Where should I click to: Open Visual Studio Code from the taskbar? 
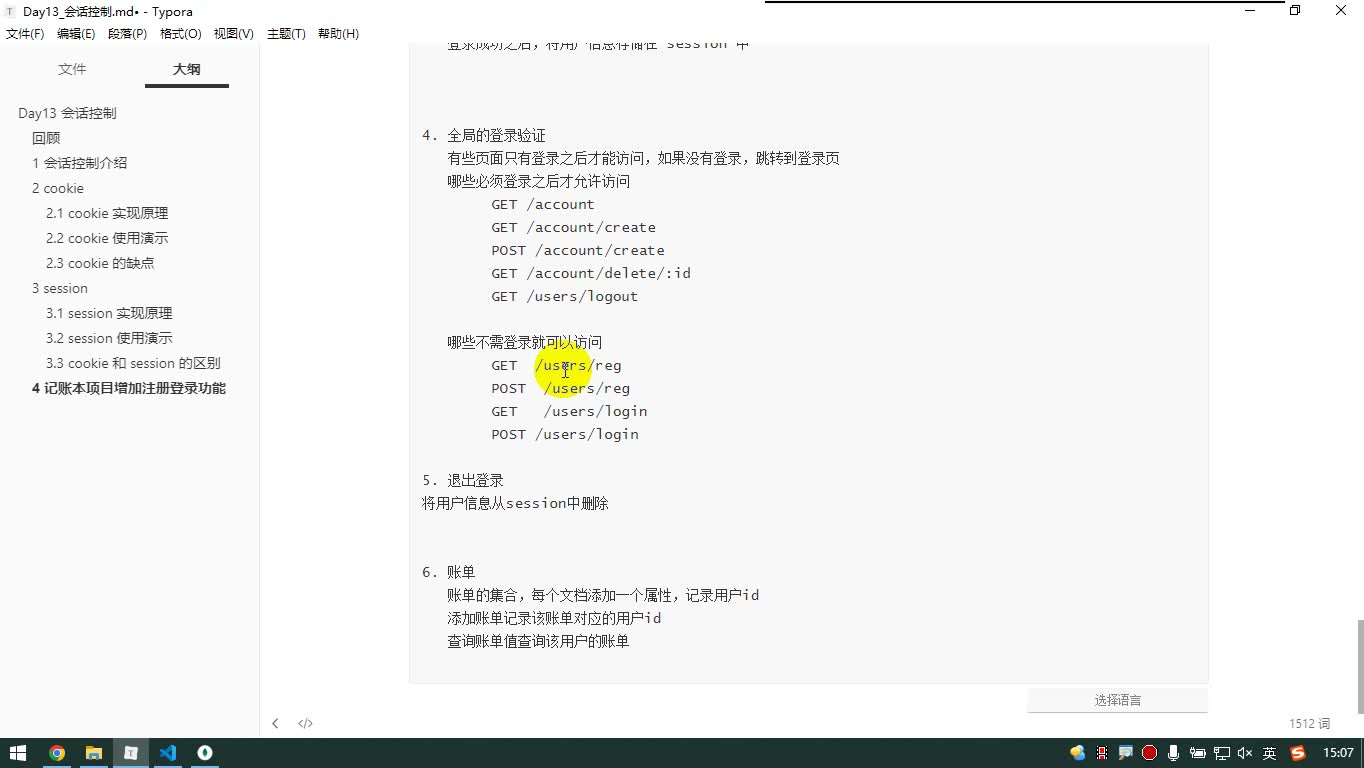(168, 753)
